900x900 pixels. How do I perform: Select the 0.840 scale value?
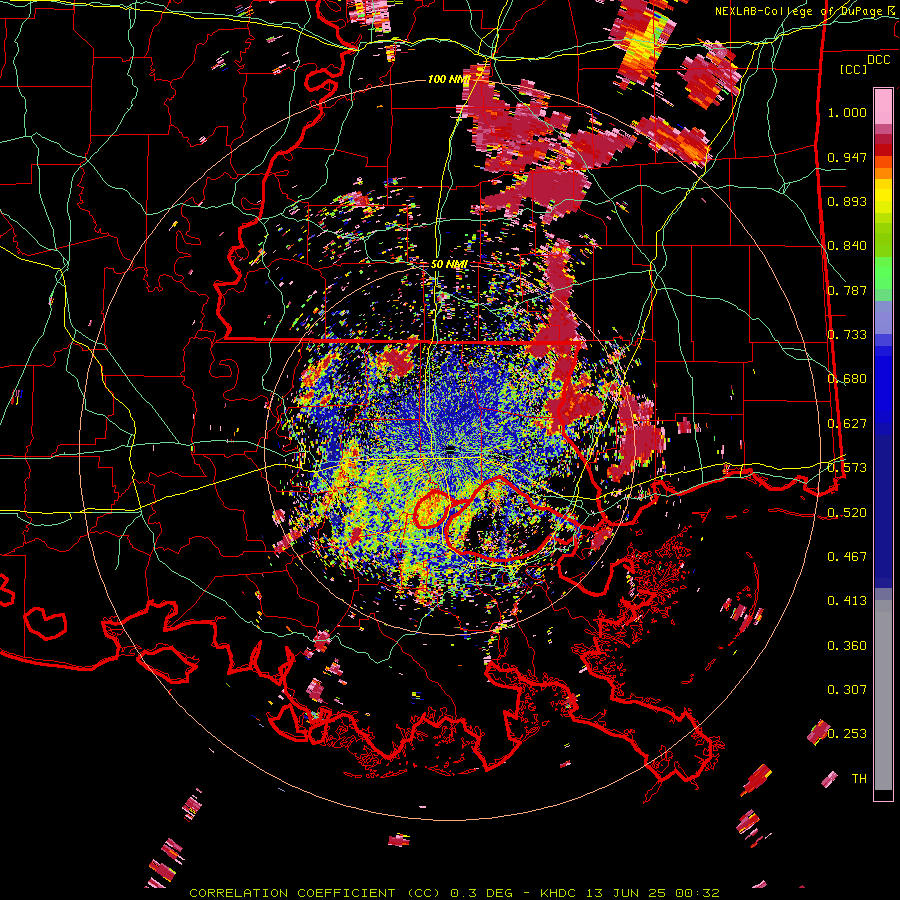847,246
